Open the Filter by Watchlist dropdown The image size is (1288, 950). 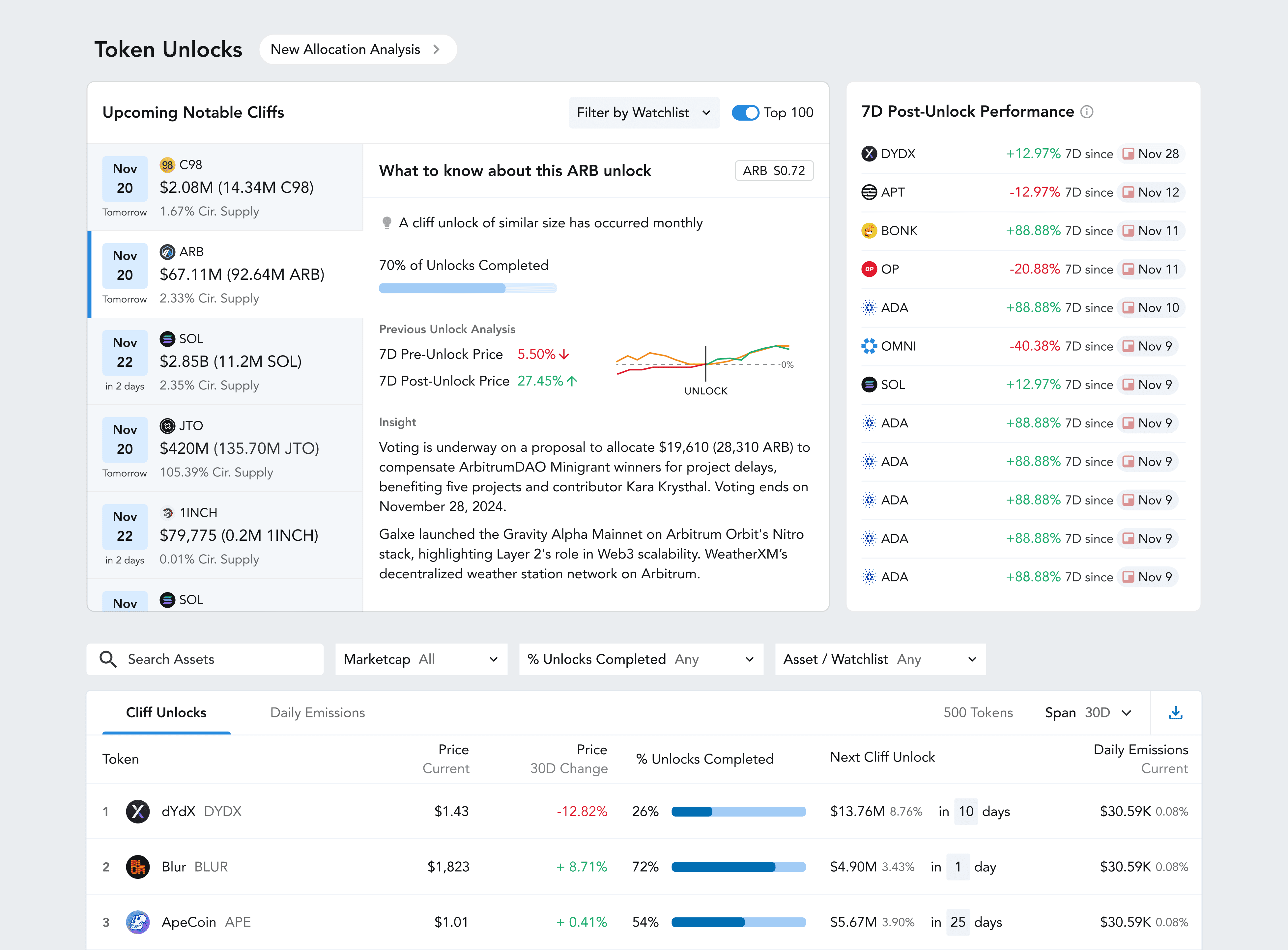pyautogui.click(x=644, y=113)
